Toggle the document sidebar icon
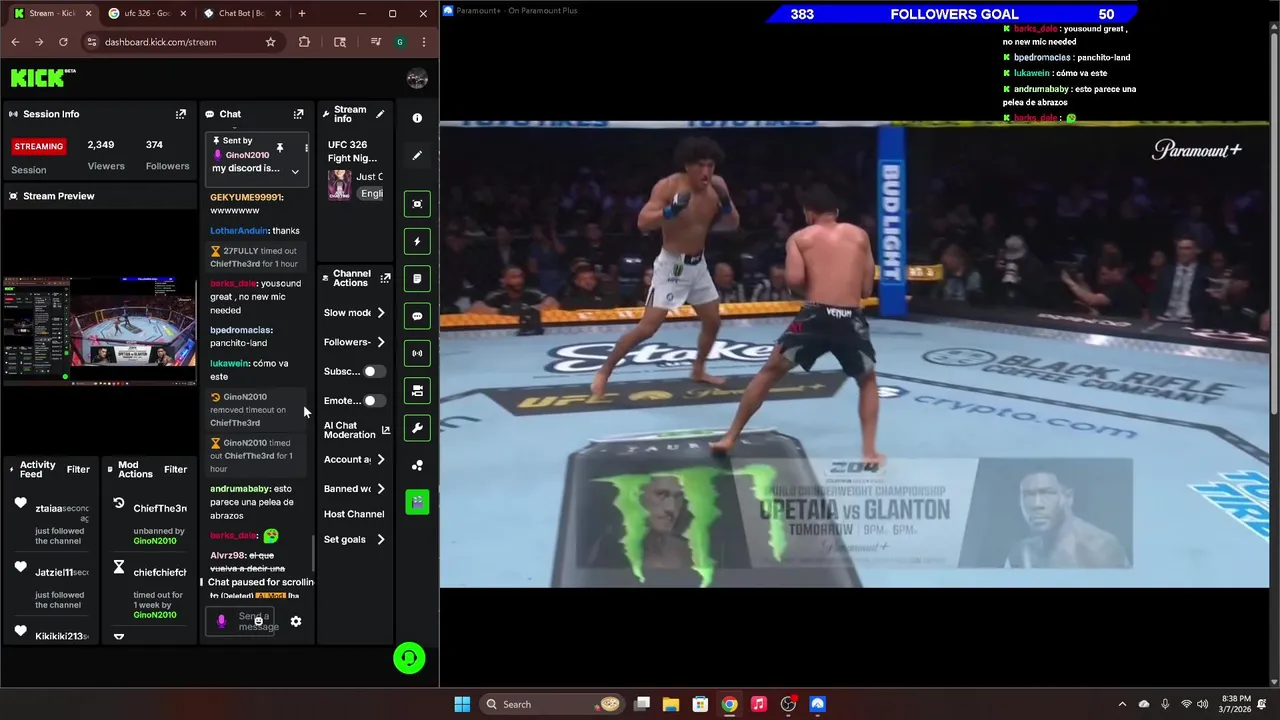 417,278
